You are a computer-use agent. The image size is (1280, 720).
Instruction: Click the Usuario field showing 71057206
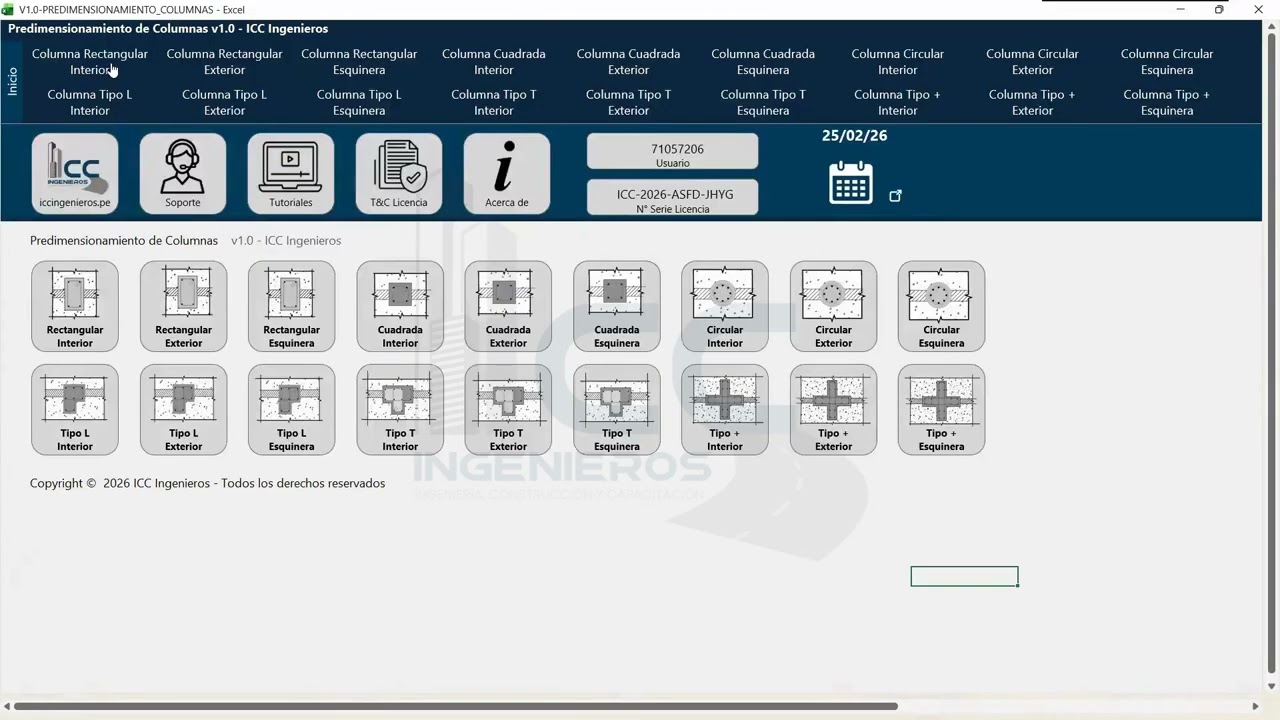(672, 152)
